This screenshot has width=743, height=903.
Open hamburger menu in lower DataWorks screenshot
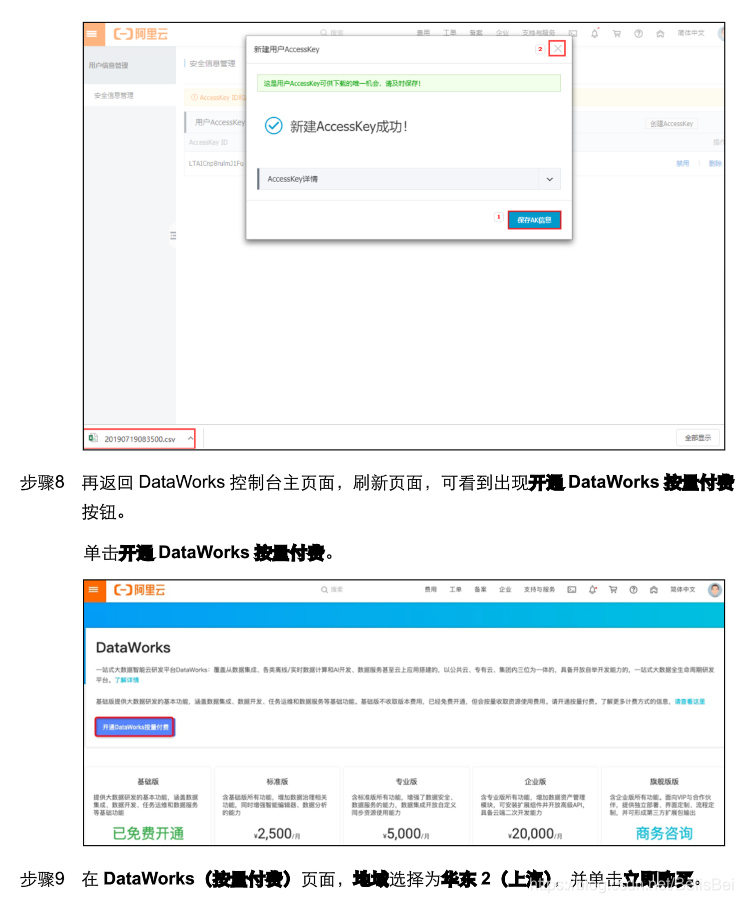pos(94,590)
